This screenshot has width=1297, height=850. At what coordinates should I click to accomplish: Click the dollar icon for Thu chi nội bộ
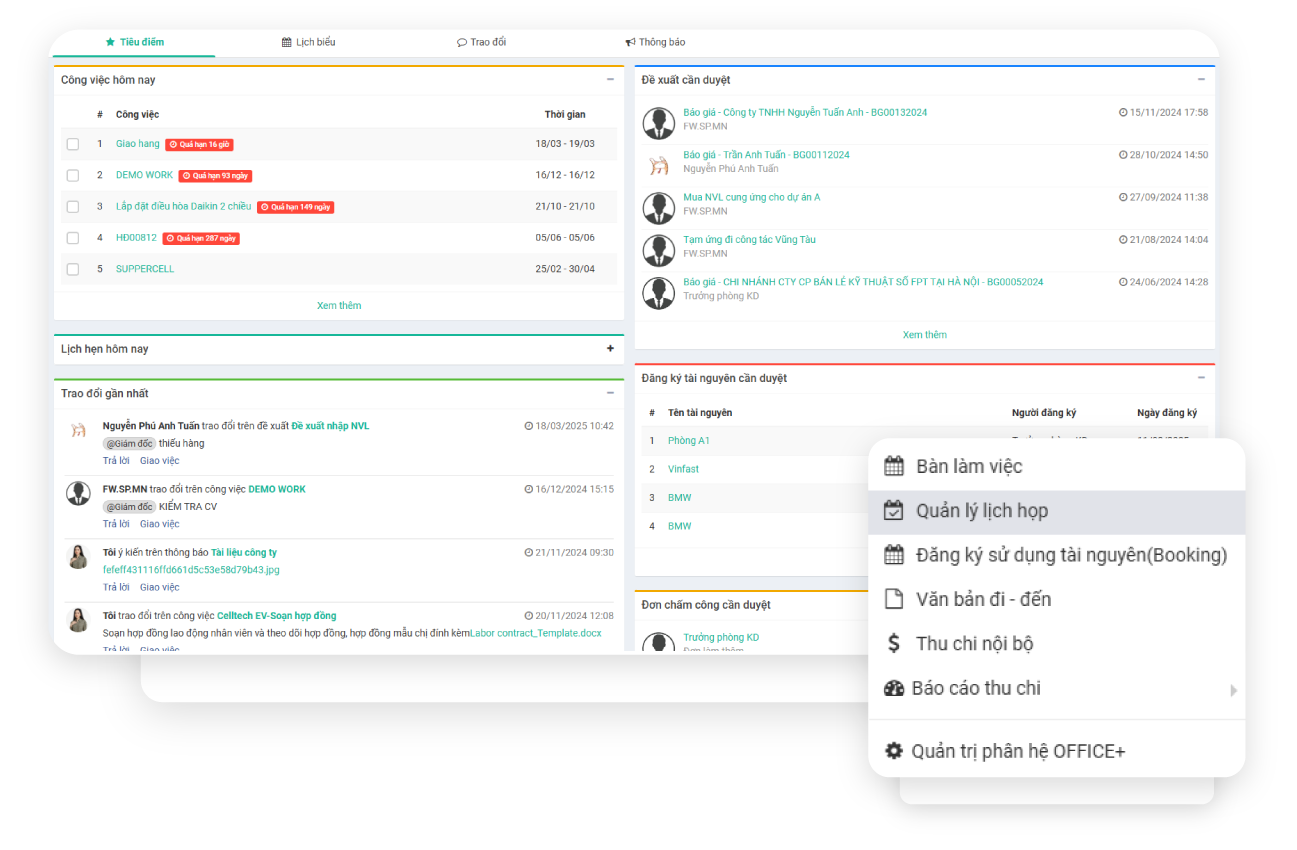click(894, 644)
